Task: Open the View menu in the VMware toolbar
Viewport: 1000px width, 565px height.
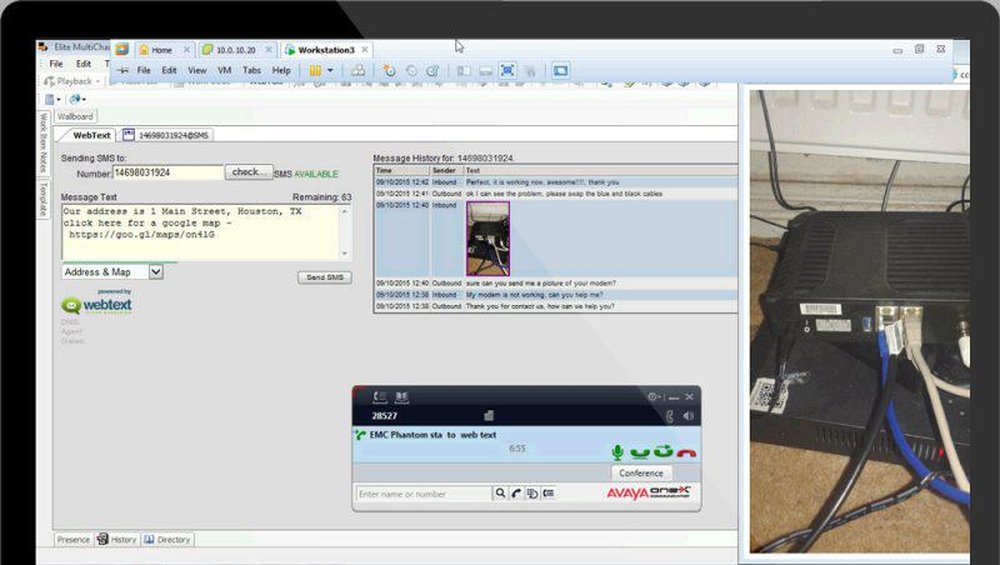Action: coord(196,70)
